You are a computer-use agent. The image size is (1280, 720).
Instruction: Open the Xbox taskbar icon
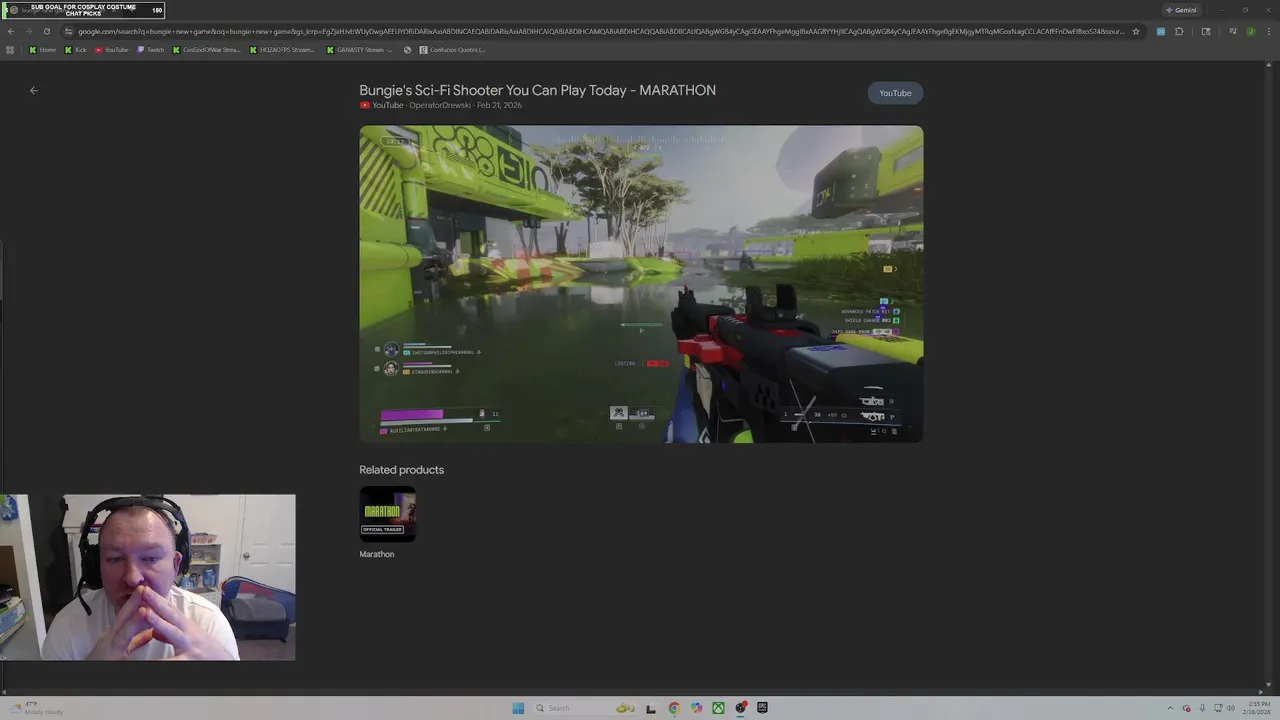coord(718,708)
